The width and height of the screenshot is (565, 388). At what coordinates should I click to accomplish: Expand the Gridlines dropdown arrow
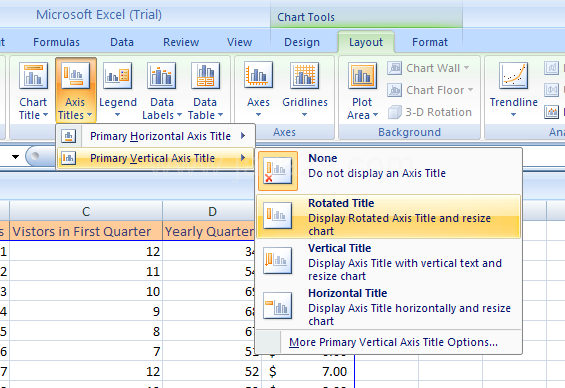point(304,115)
